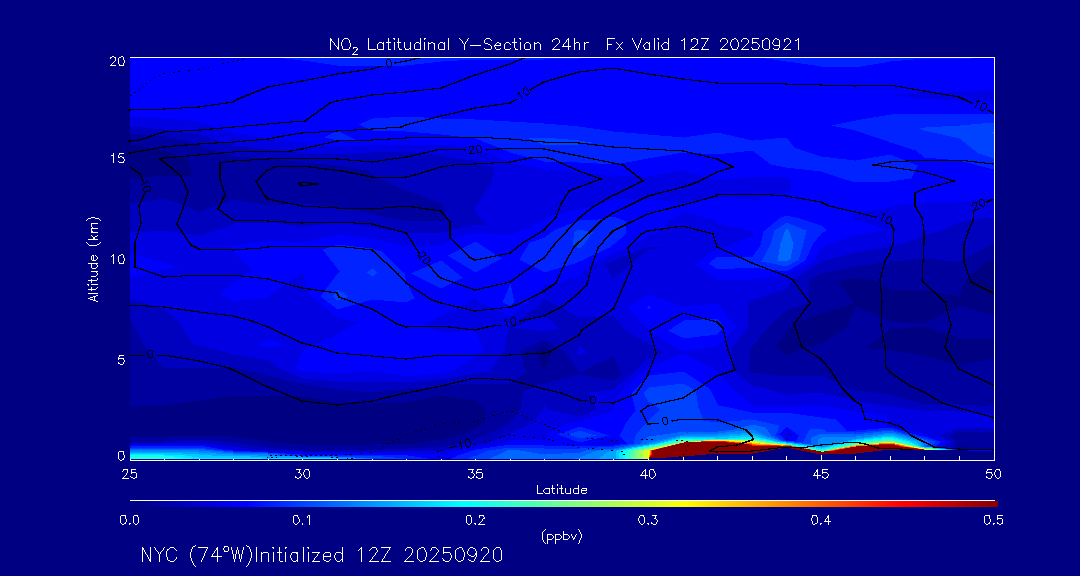The width and height of the screenshot is (1080, 576).
Task: Select the 20 km altitude tick label
Action: pyautogui.click(x=115, y=61)
